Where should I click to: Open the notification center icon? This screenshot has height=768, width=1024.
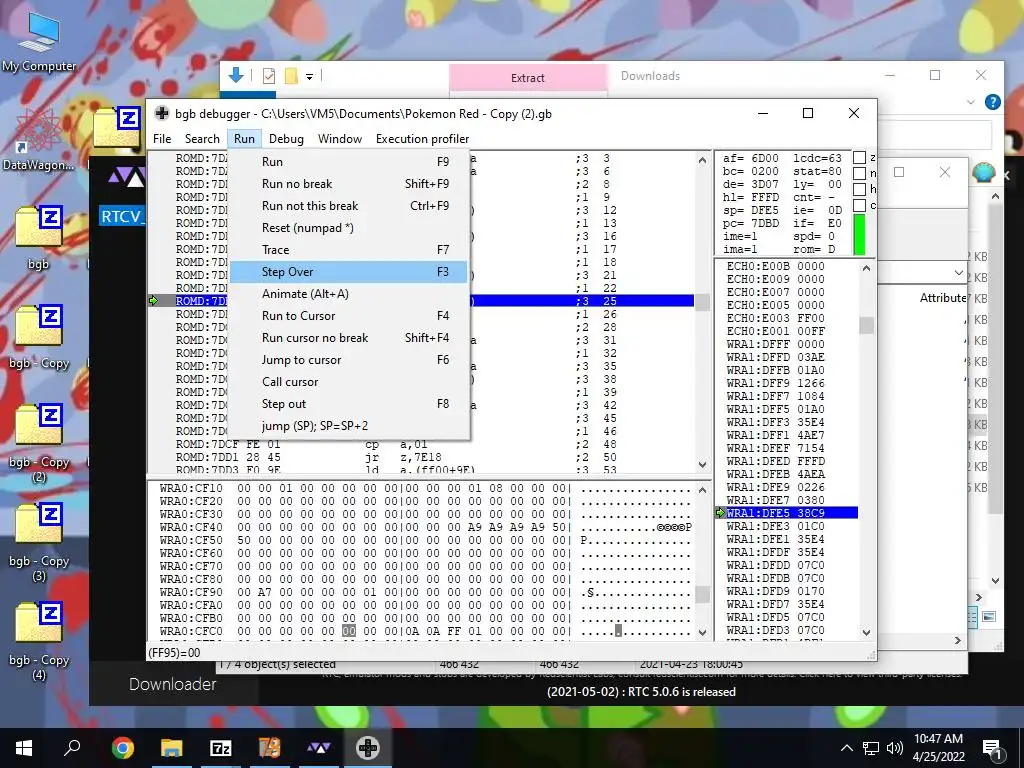click(x=993, y=748)
